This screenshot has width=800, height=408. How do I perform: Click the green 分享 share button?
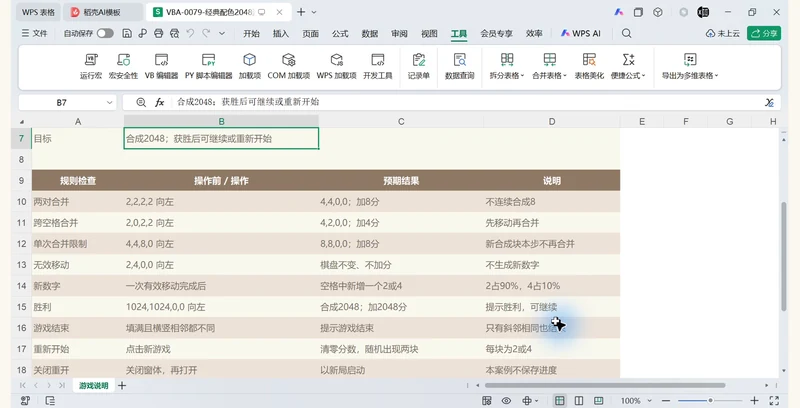pyautogui.click(x=764, y=33)
